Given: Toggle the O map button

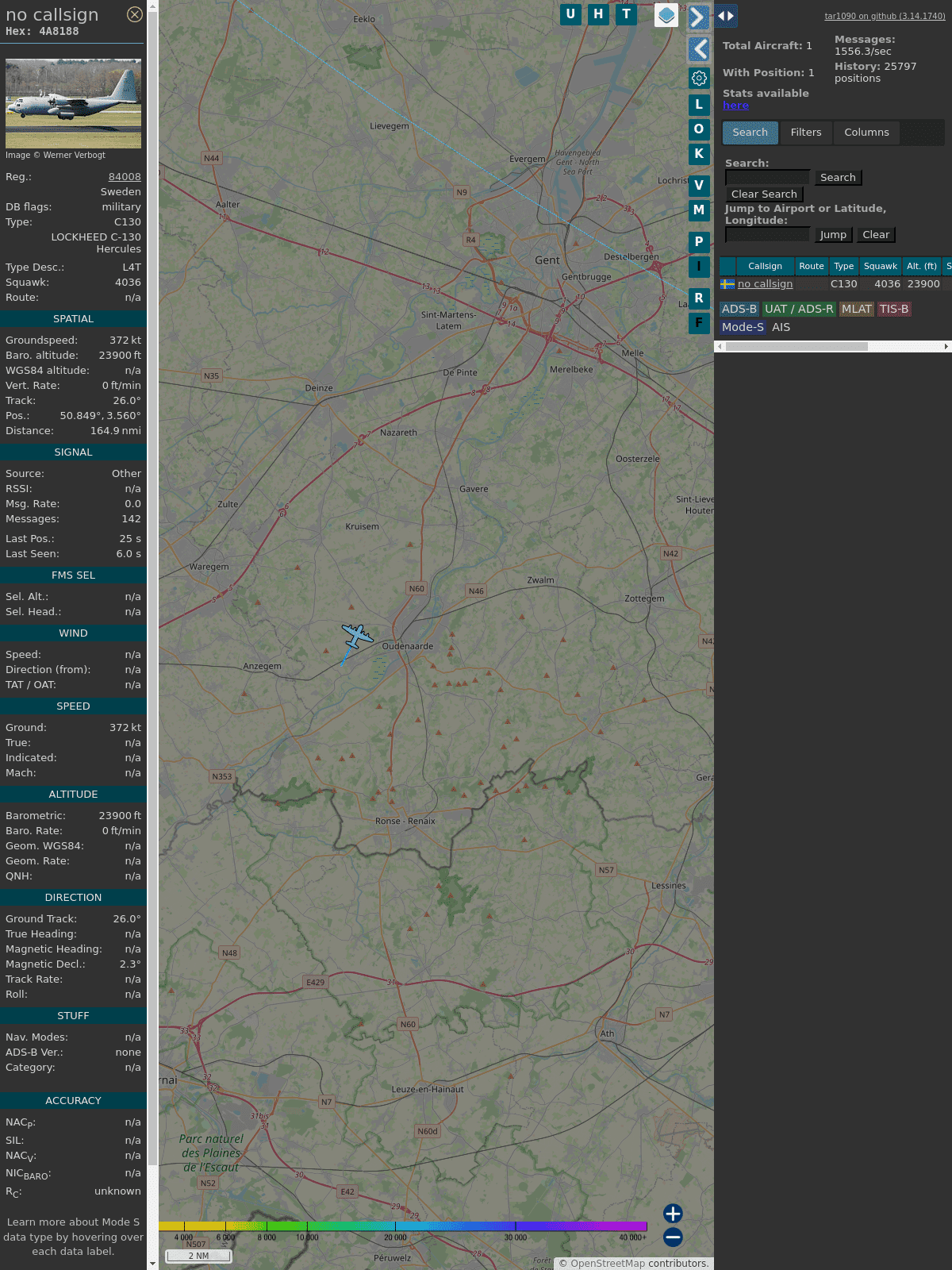Looking at the screenshot, I should (x=699, y=129).
